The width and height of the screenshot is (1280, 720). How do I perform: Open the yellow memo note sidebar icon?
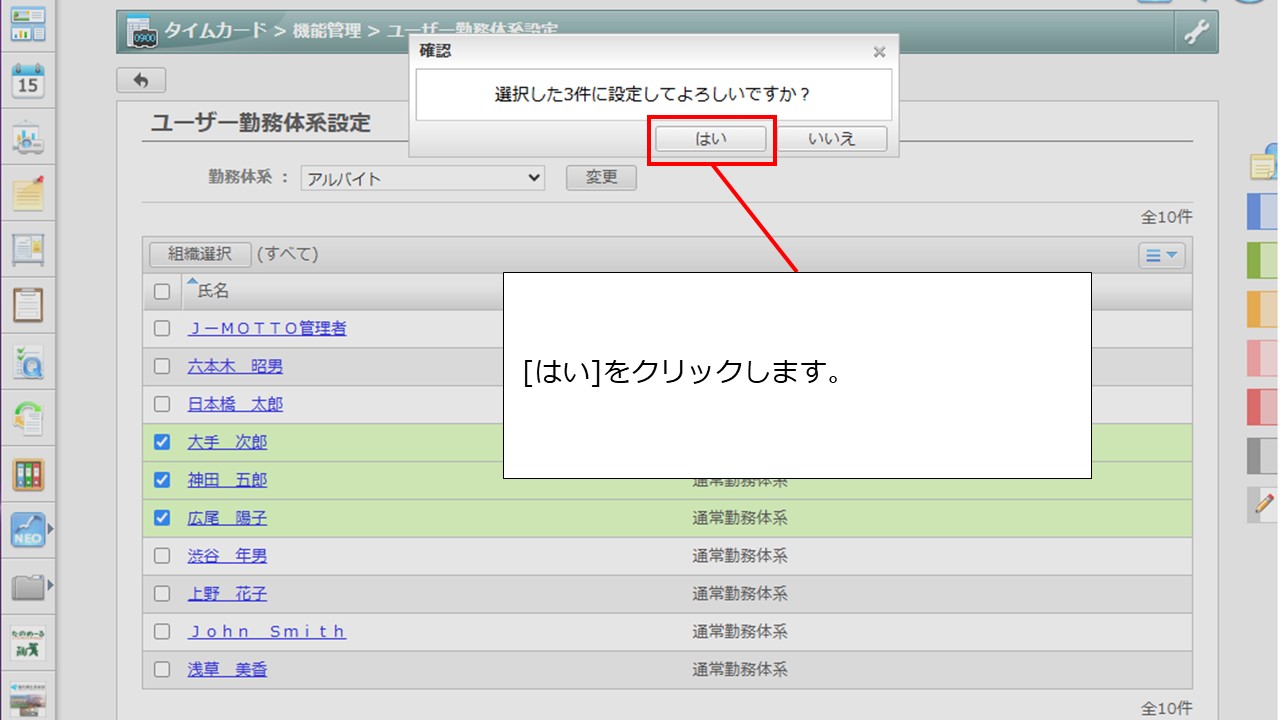coord(28,193)
